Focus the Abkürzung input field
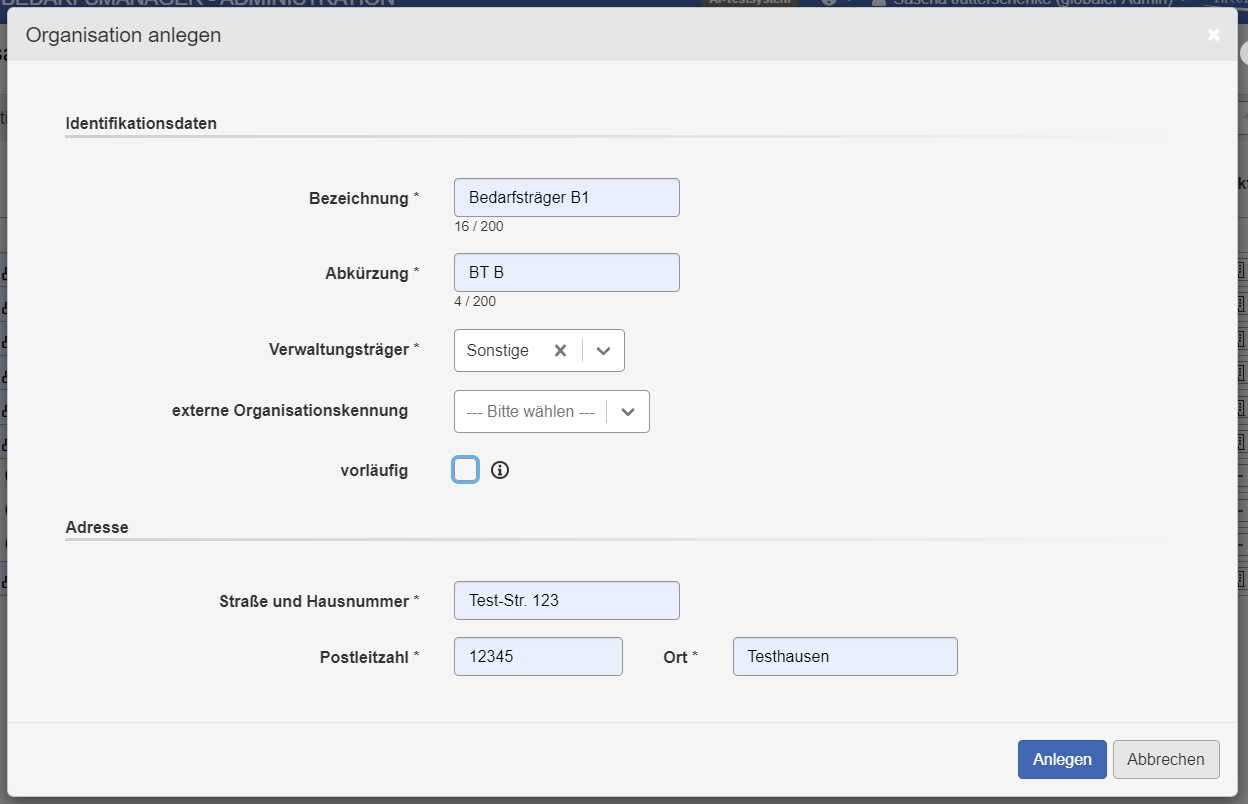 pyautogui.click(x=566, y=273)
